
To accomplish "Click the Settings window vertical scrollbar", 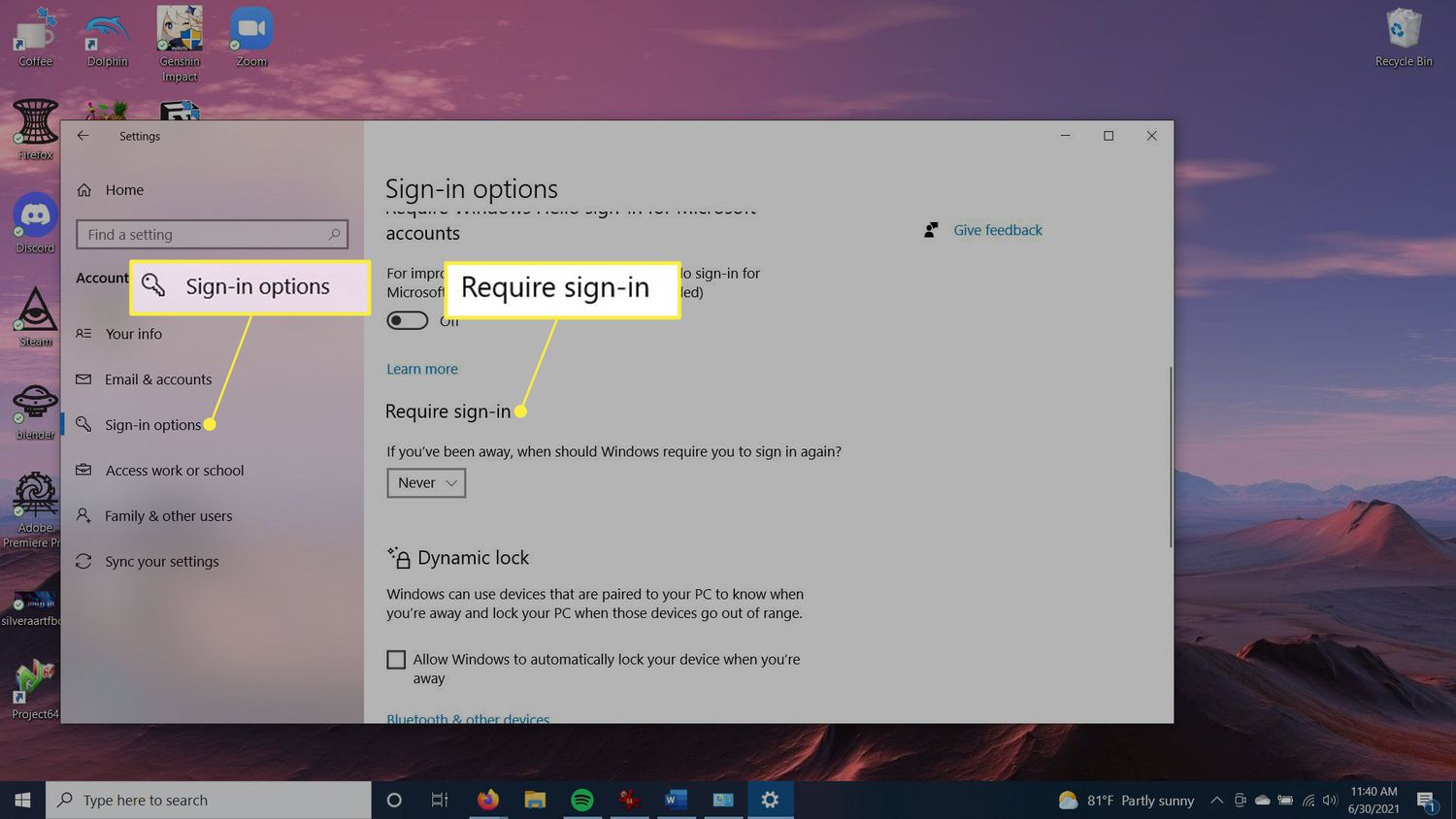I will [1170, 456].
